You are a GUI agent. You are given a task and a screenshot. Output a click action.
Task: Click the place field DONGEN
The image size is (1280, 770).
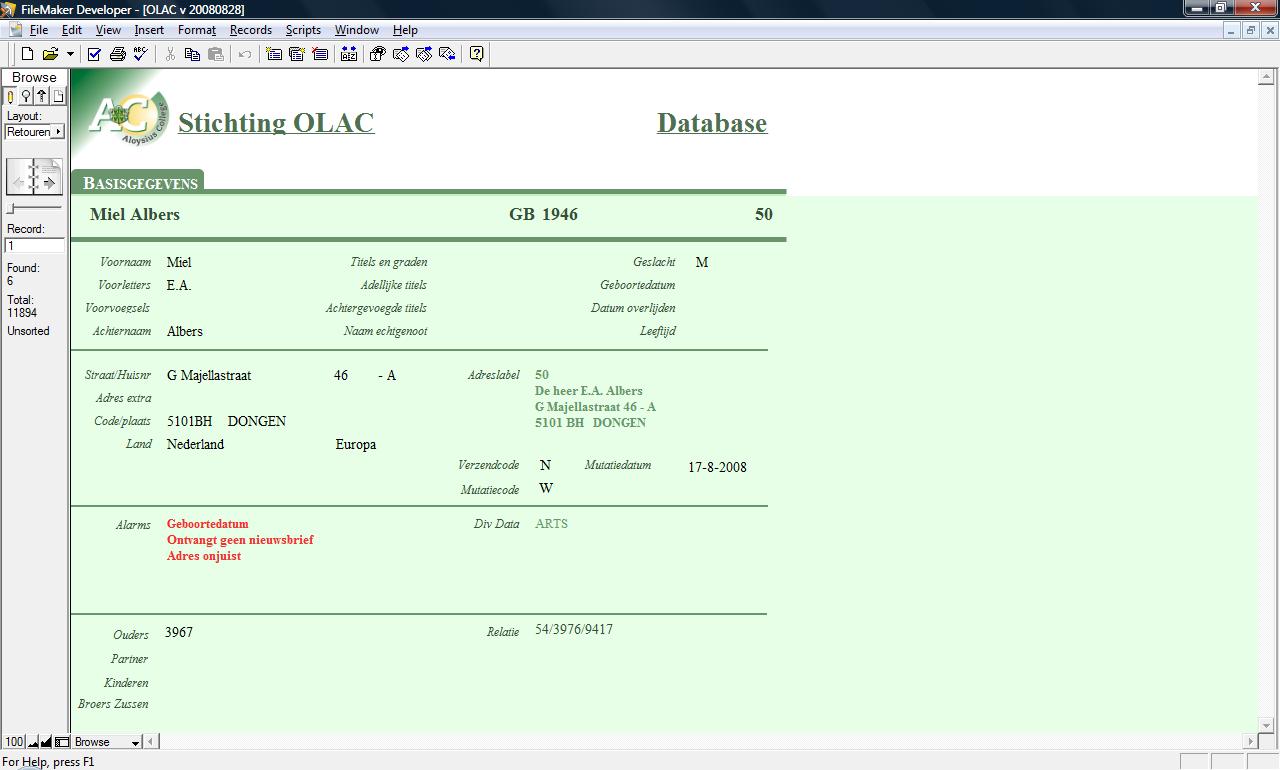pyautogui.click(x=257, y=421)
